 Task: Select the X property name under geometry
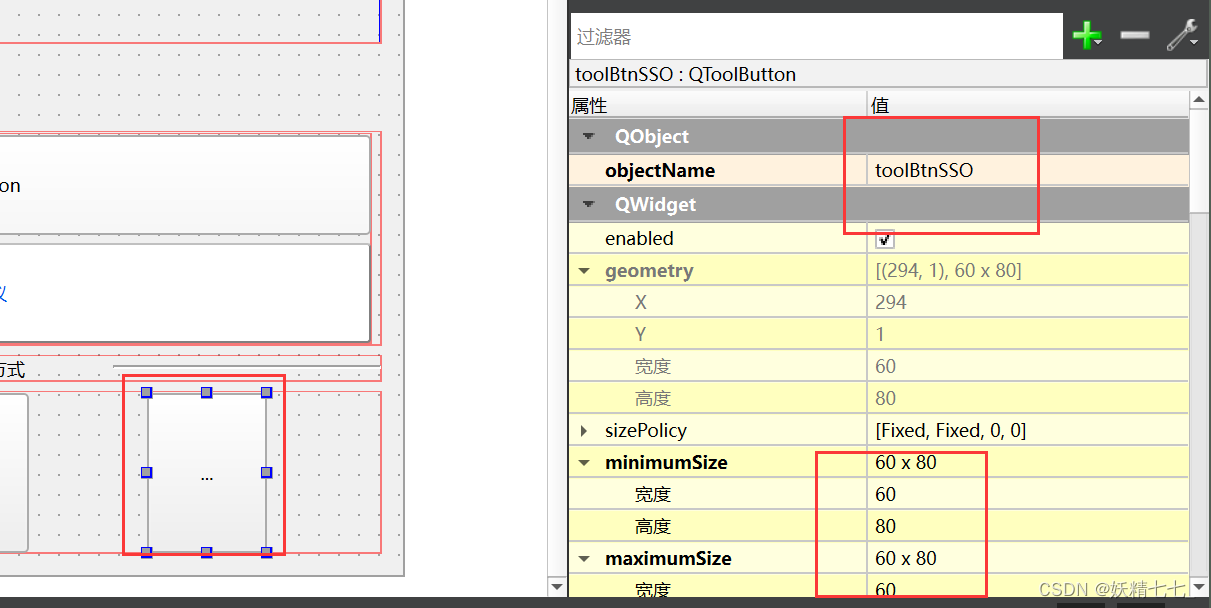coord(641,302)
